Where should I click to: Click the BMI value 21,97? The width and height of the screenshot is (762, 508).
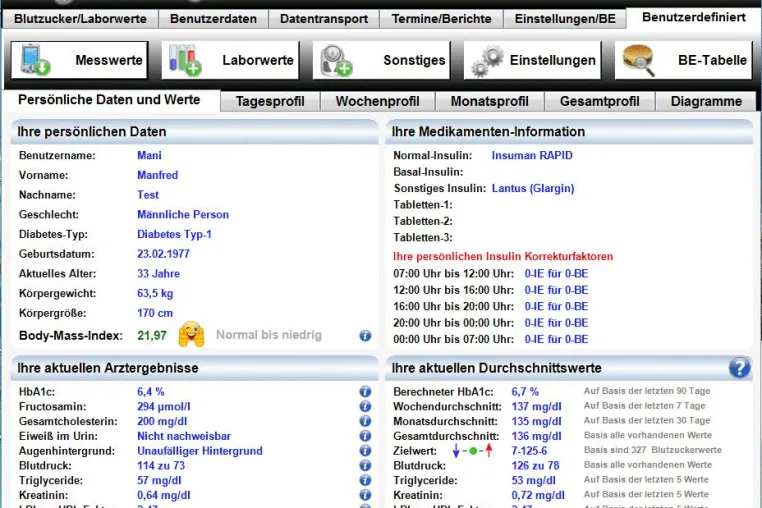(152, 335)
